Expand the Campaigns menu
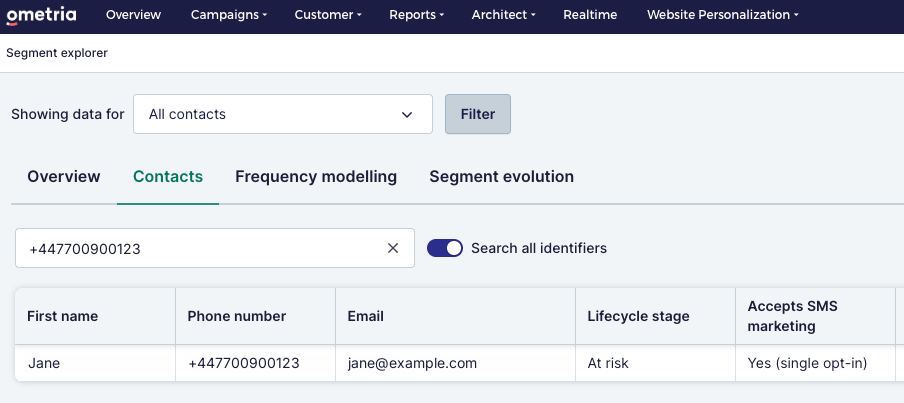The image size is (904, 403). [x=228, y=15]
